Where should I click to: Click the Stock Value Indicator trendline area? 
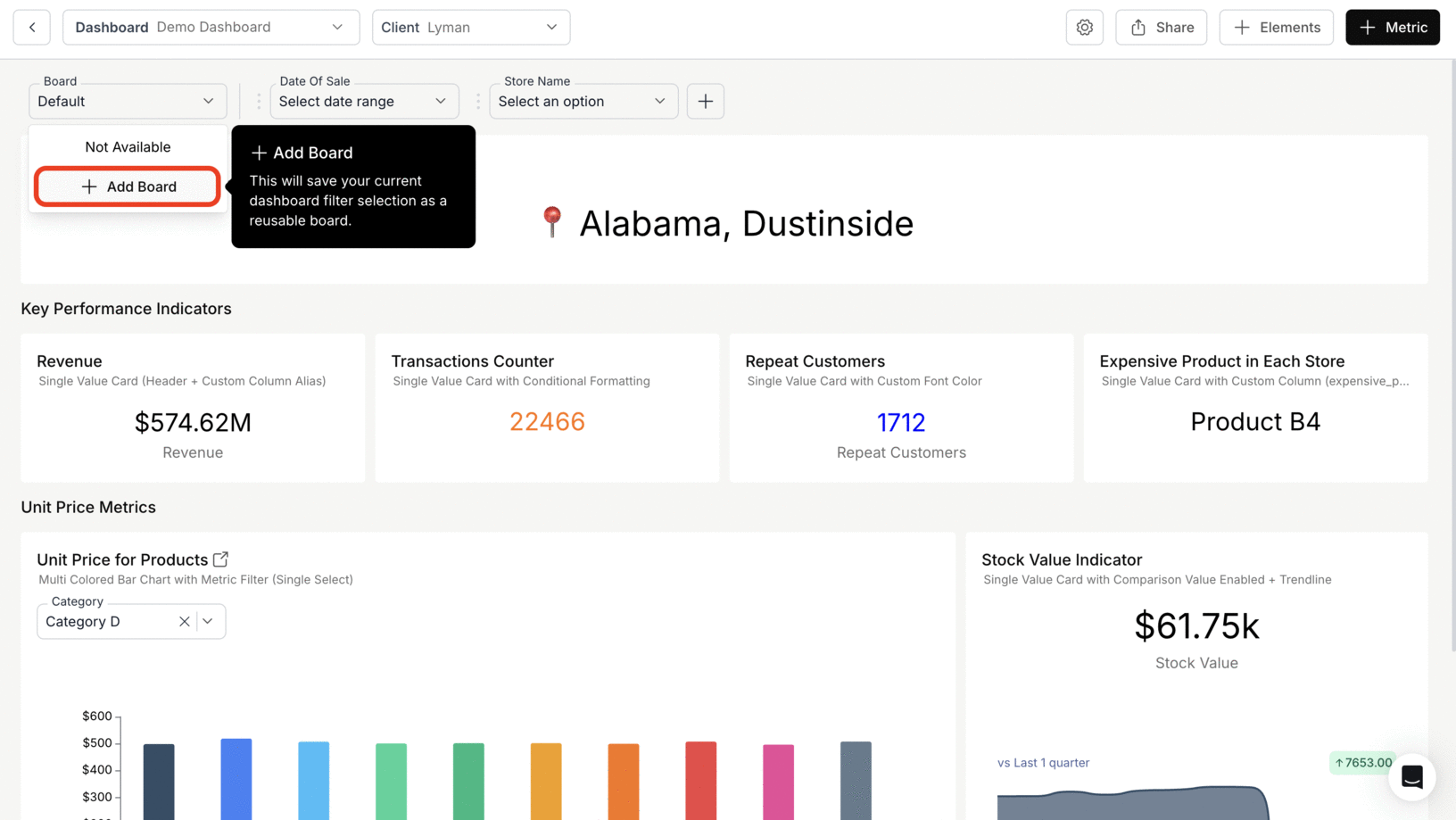[1133, 803]
